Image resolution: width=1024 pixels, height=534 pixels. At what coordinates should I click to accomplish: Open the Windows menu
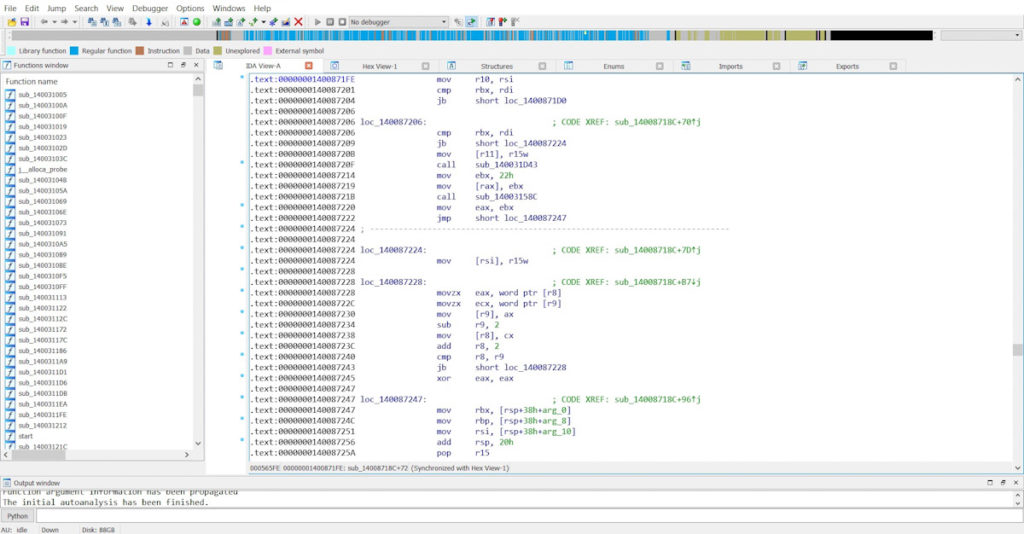pos(229,8)
